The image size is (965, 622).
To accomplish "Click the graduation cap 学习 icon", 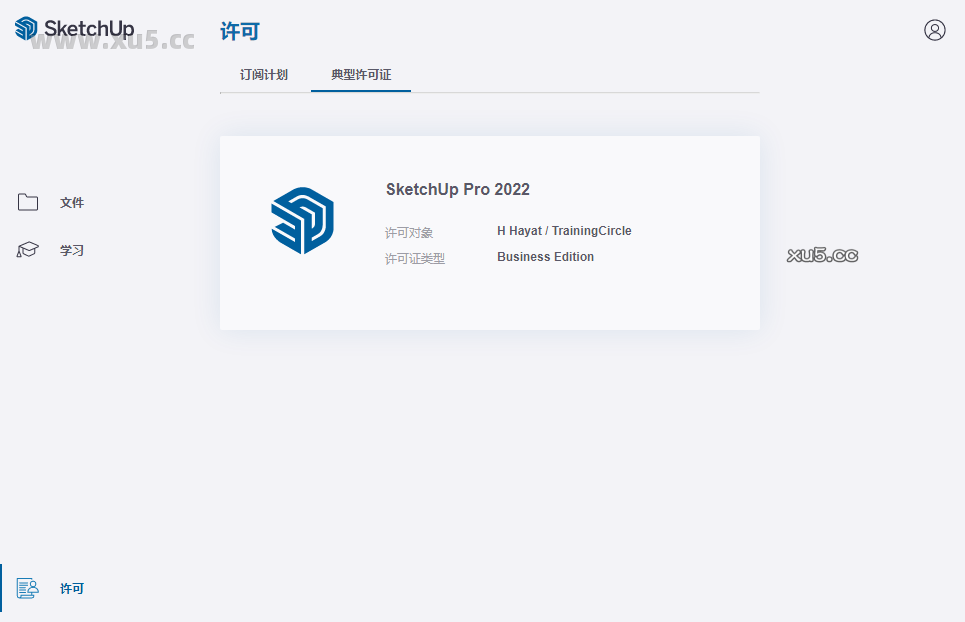I will (x=27, y=249).
